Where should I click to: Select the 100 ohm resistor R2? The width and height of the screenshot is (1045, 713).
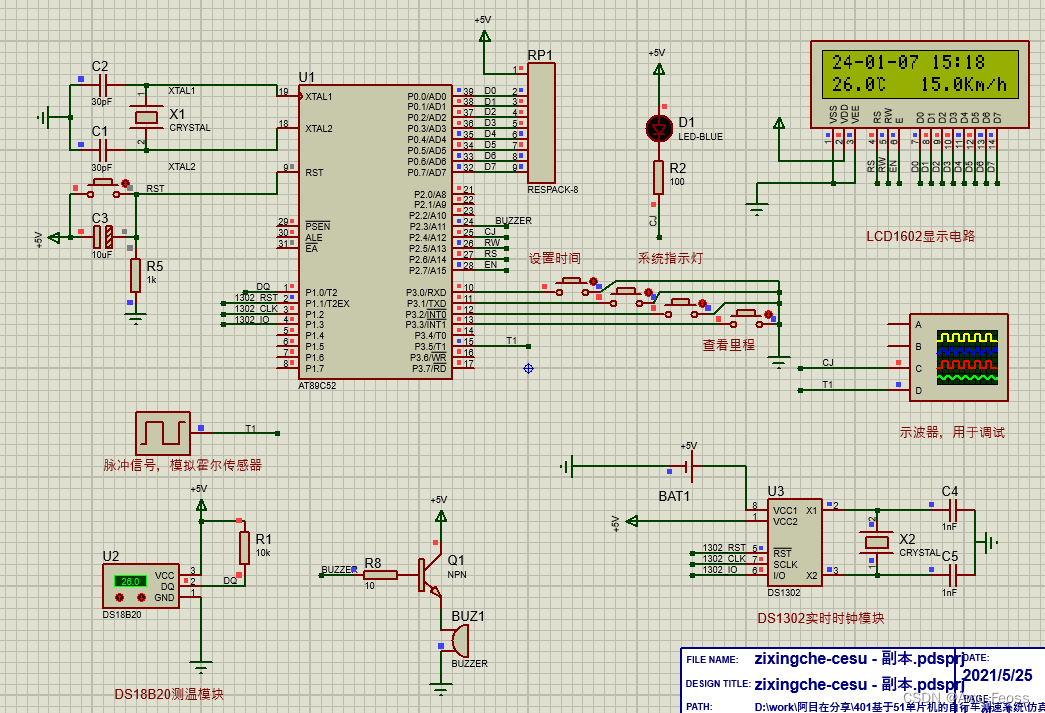(658, 177)
